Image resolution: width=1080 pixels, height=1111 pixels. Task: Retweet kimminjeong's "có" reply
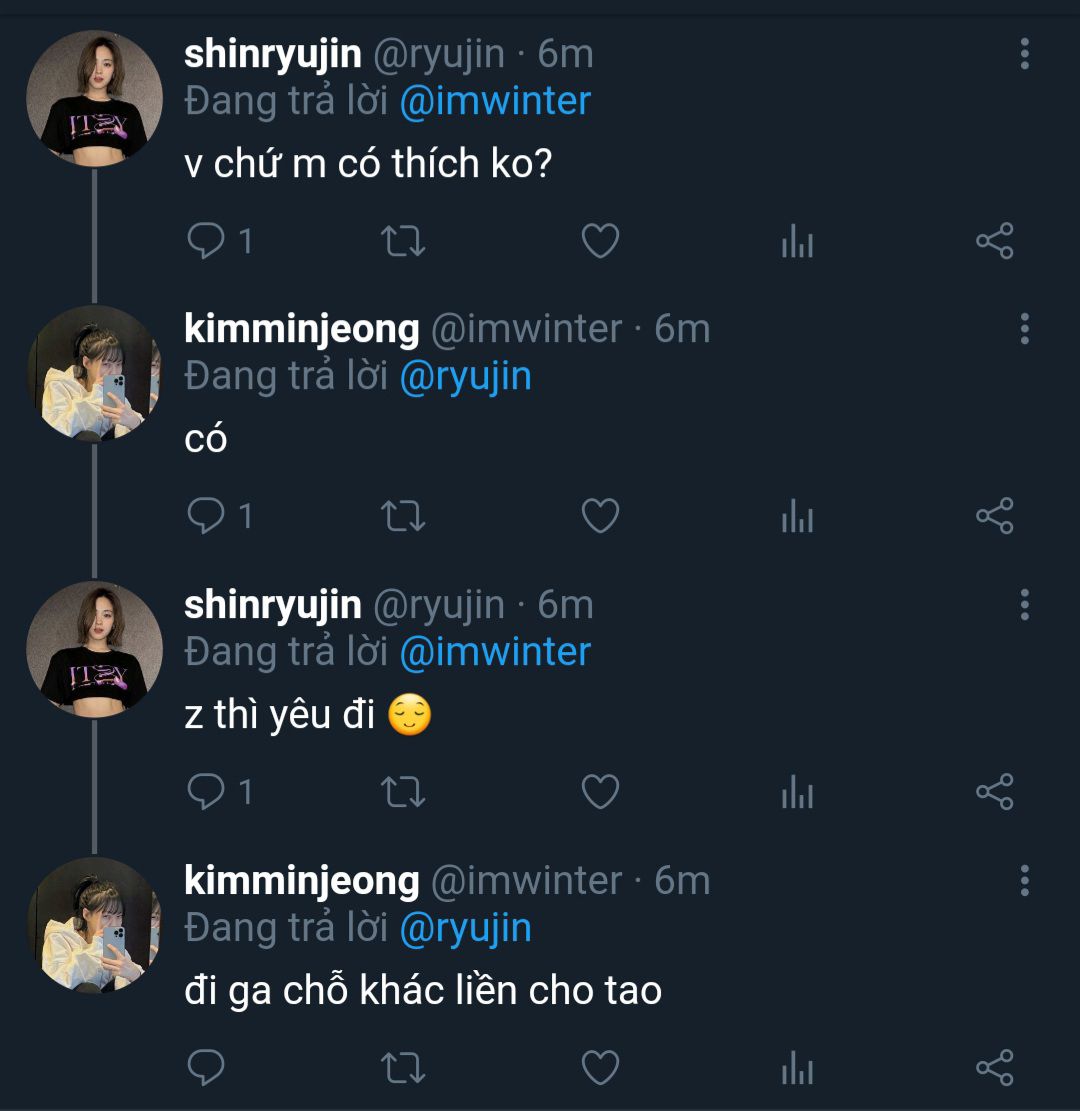click(404, 516)
